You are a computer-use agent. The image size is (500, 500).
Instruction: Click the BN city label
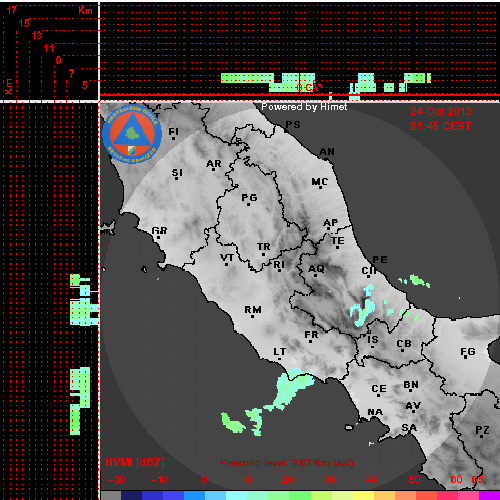[x=411, y=385]
